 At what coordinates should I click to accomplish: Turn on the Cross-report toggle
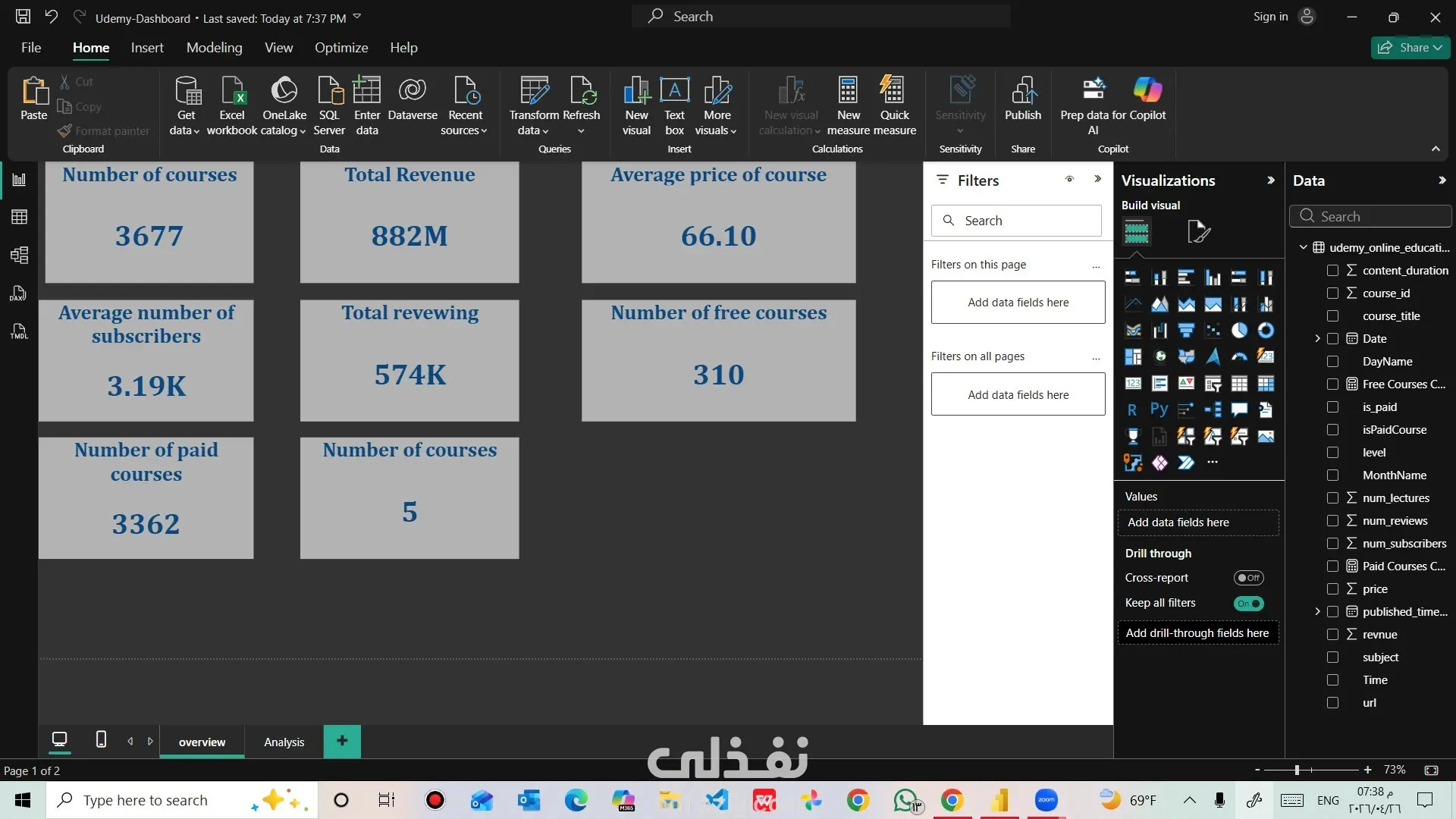coord(1248,578)
